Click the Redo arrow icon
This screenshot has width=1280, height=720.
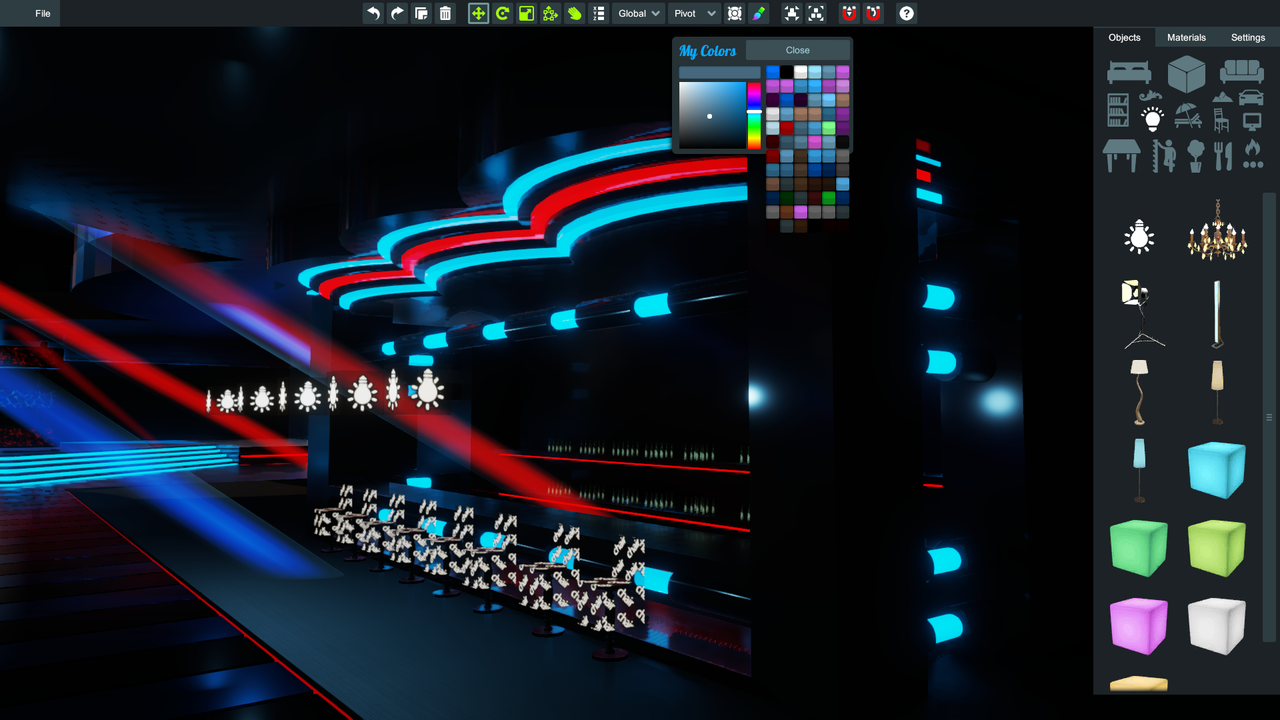point(397,13)
